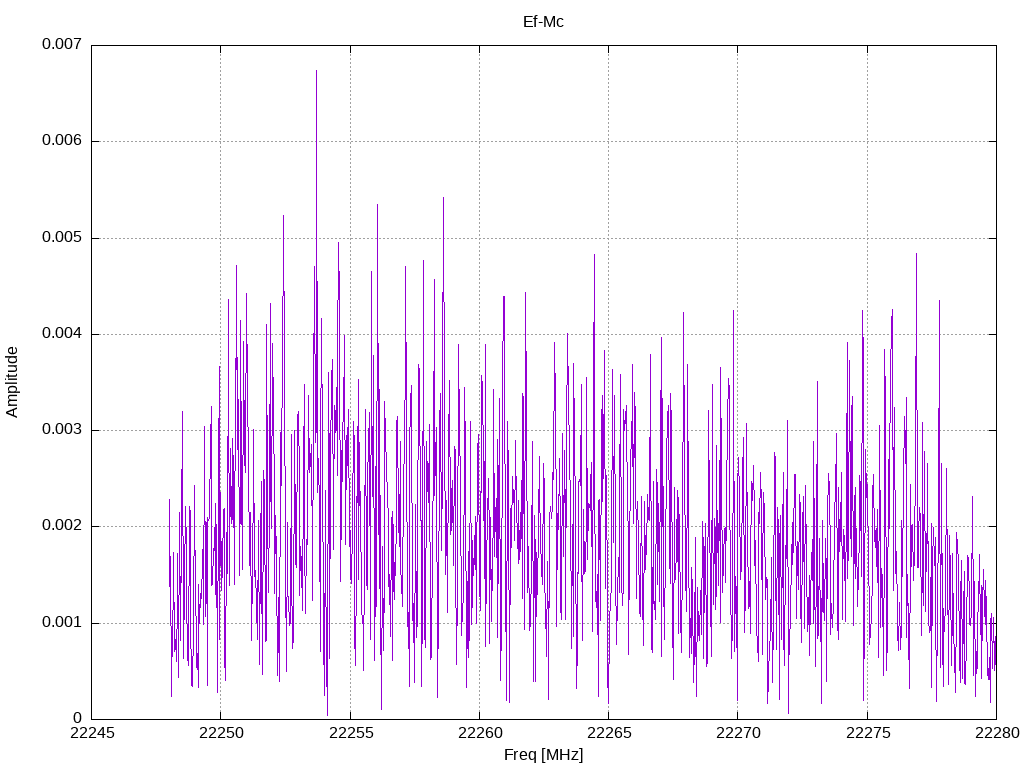Click the x-axis tick label 22245
Image resolution: width=1024 pixels, height=768 pixels.
click(x=92, y=733)
